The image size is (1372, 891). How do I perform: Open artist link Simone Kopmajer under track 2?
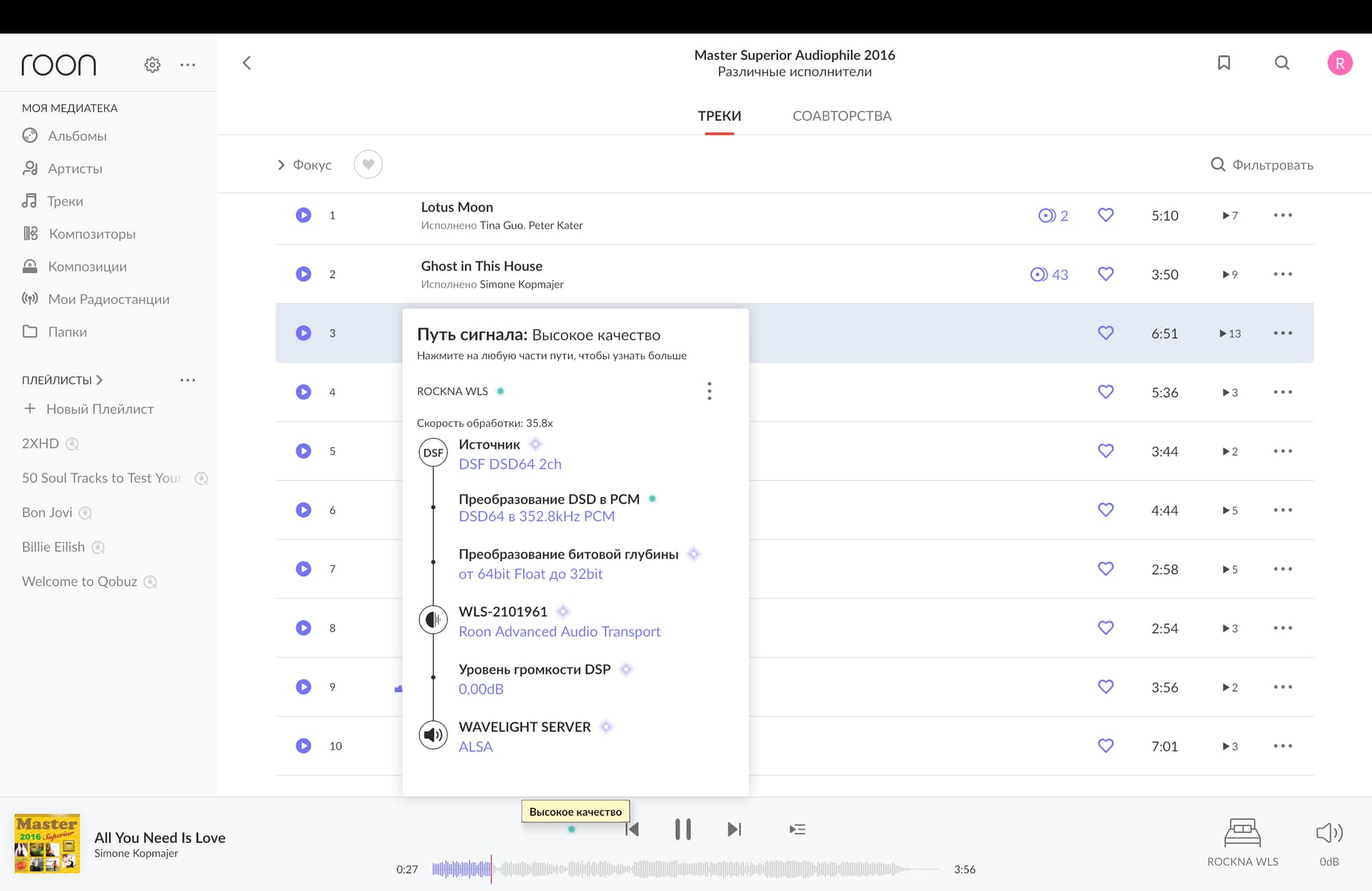coord(522,284)
